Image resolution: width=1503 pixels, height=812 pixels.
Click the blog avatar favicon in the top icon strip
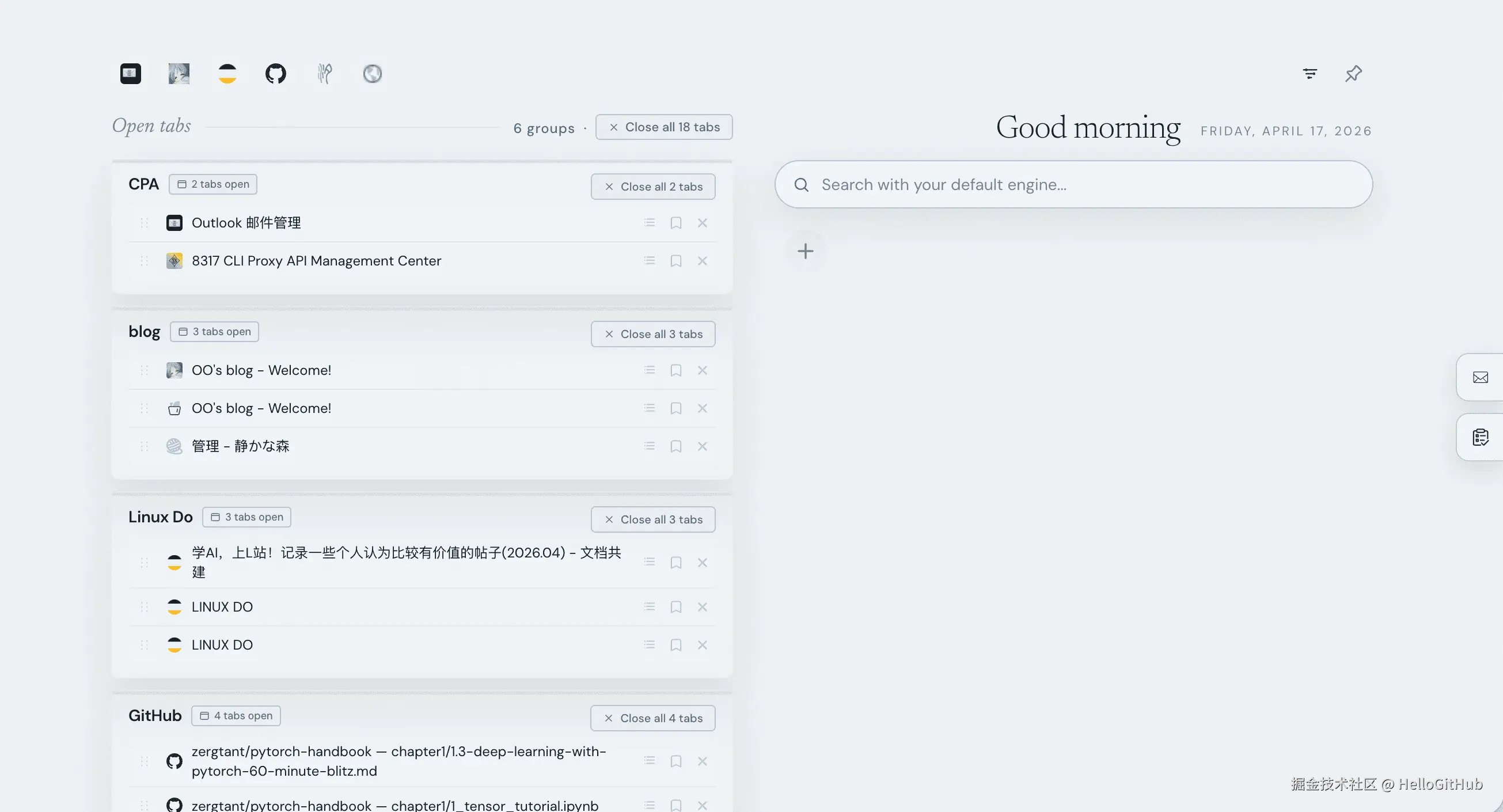tap(179, 74)
